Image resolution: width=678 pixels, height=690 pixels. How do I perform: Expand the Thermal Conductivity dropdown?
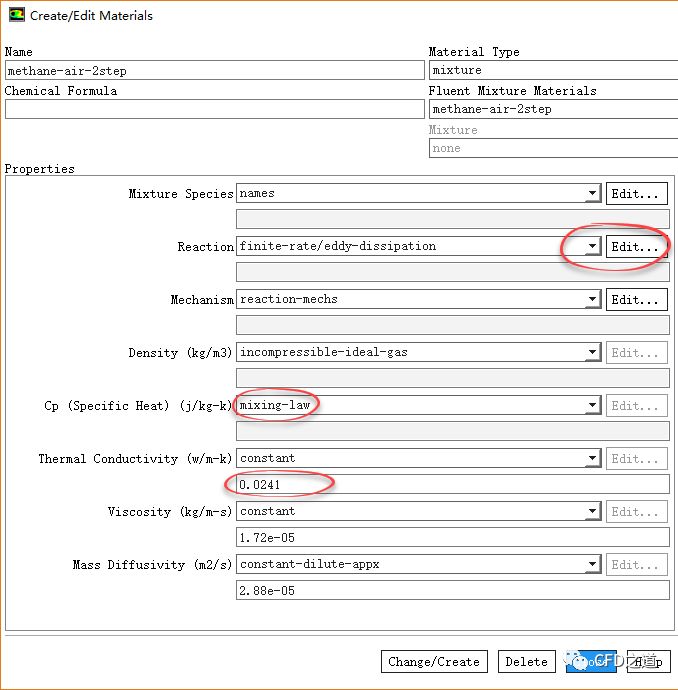pos(592,459)
